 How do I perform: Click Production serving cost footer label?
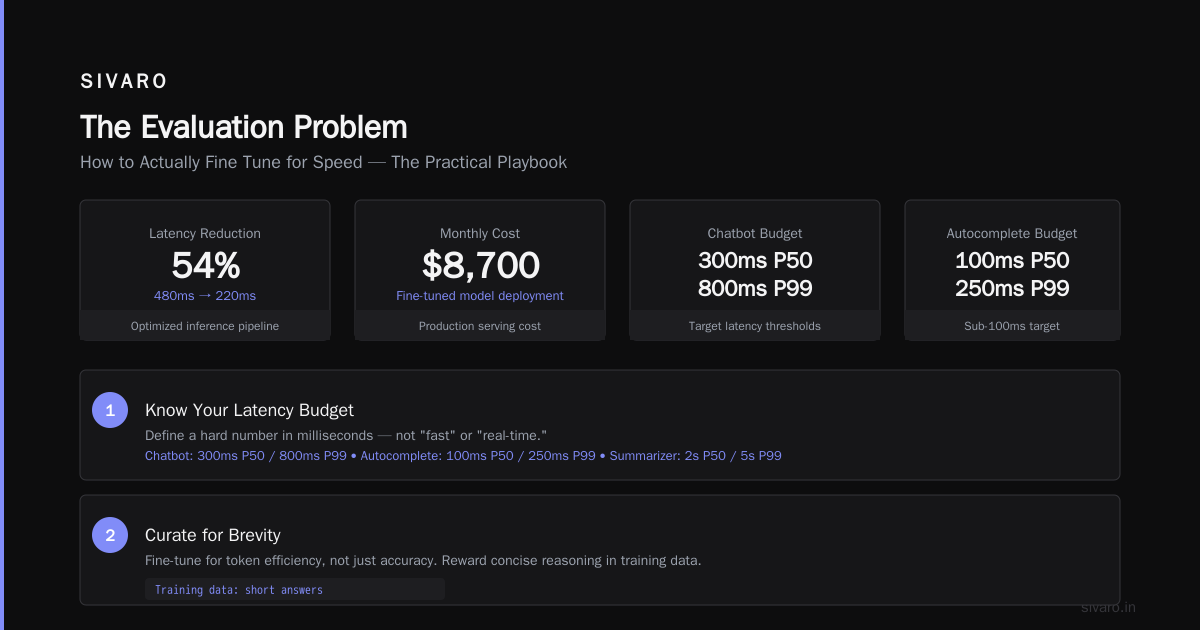click(480, 326)
